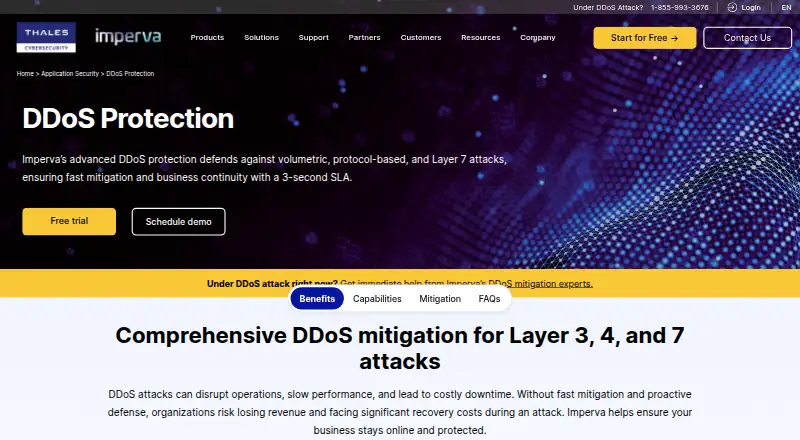
Task: Click the Login link
Action: 751,8
